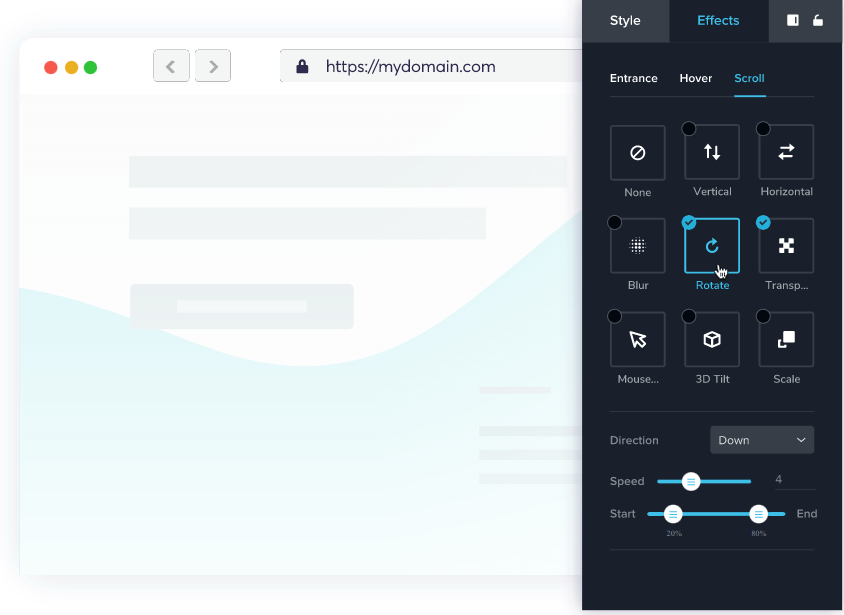The image size is (844, 615).
Task: Click the Speed slider handle
Action: (x=691, y=481)
